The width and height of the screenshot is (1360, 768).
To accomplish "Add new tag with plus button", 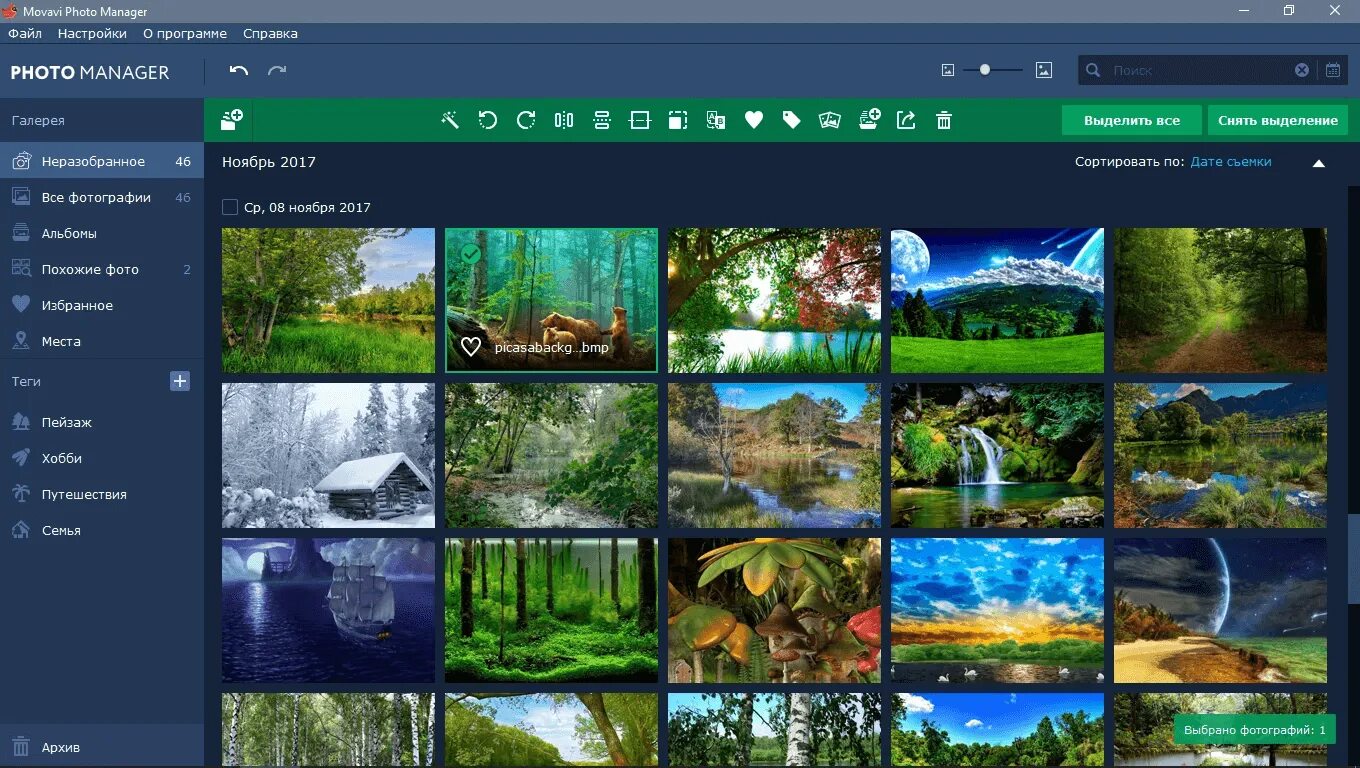I will pyautogui.click(x=180, y=381).
